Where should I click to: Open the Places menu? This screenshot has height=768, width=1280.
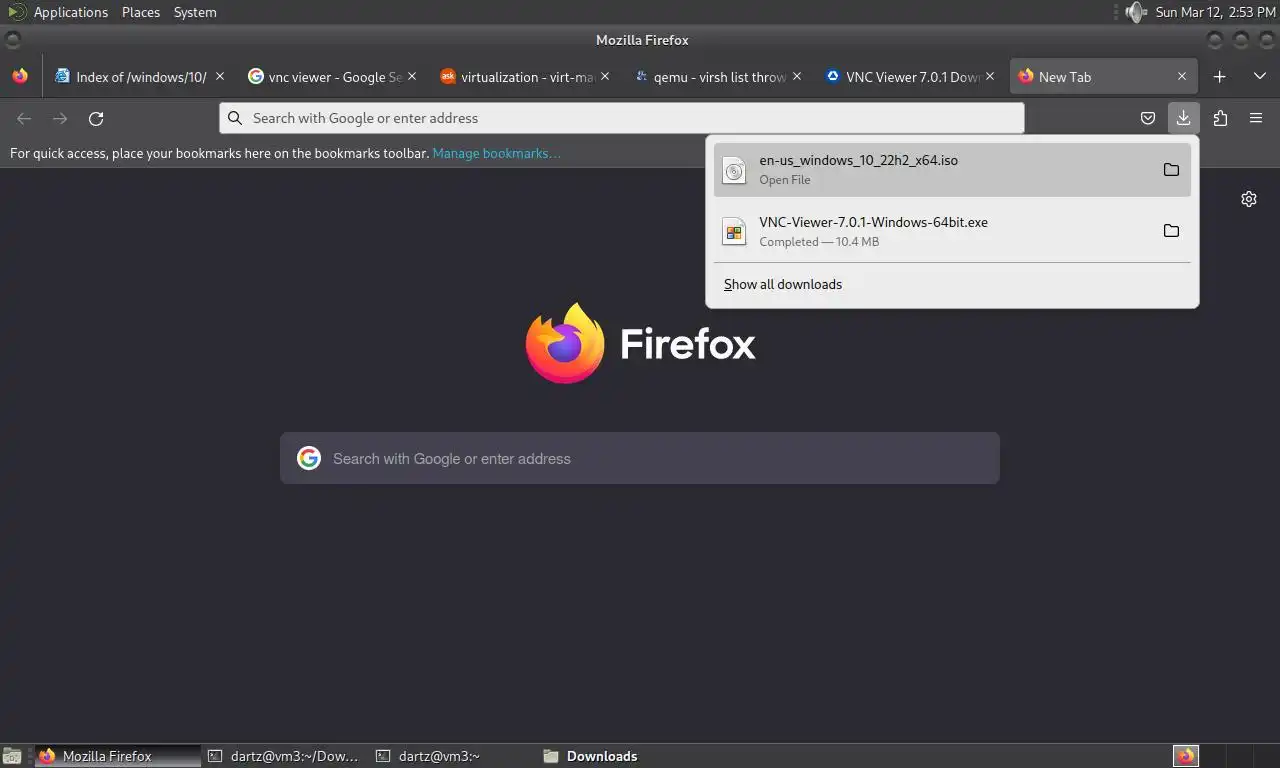pos(141,12)
